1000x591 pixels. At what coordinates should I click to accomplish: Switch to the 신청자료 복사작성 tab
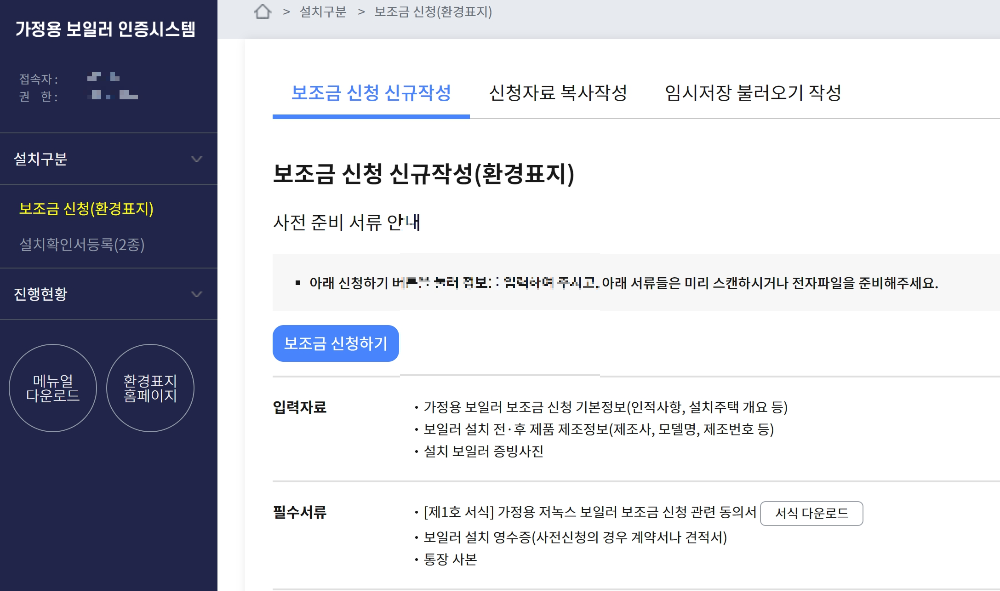point(559,92)
